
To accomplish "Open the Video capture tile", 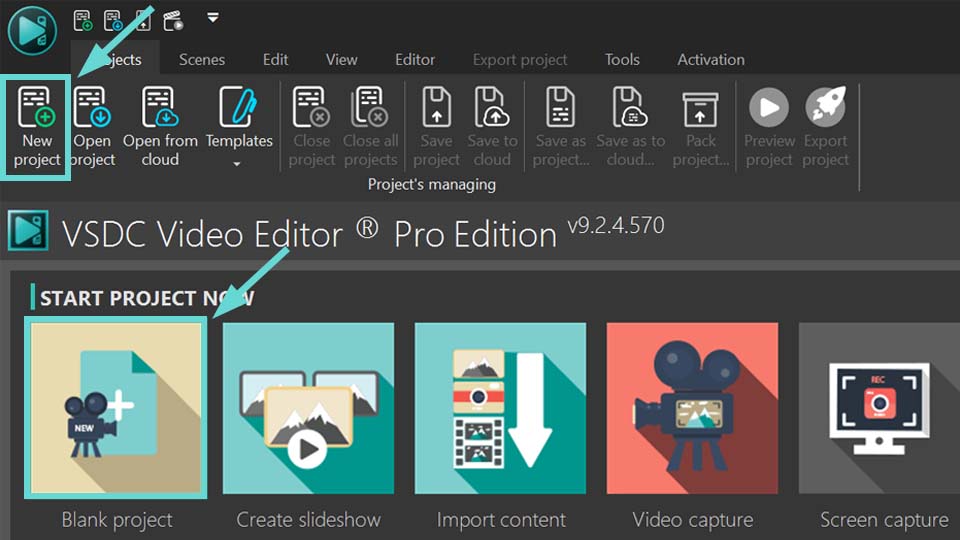I will point(692,408).
